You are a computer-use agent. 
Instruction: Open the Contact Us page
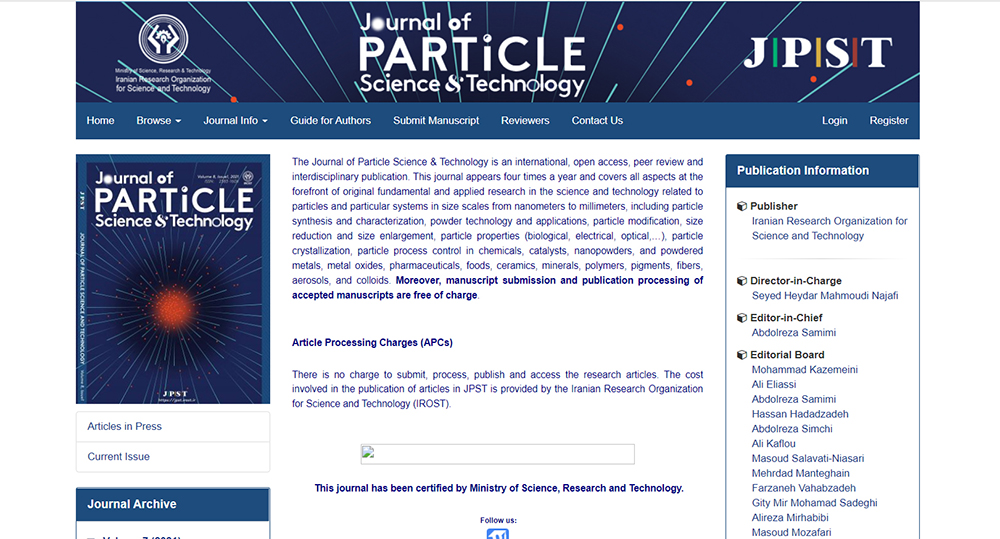[x=597, y=121]
